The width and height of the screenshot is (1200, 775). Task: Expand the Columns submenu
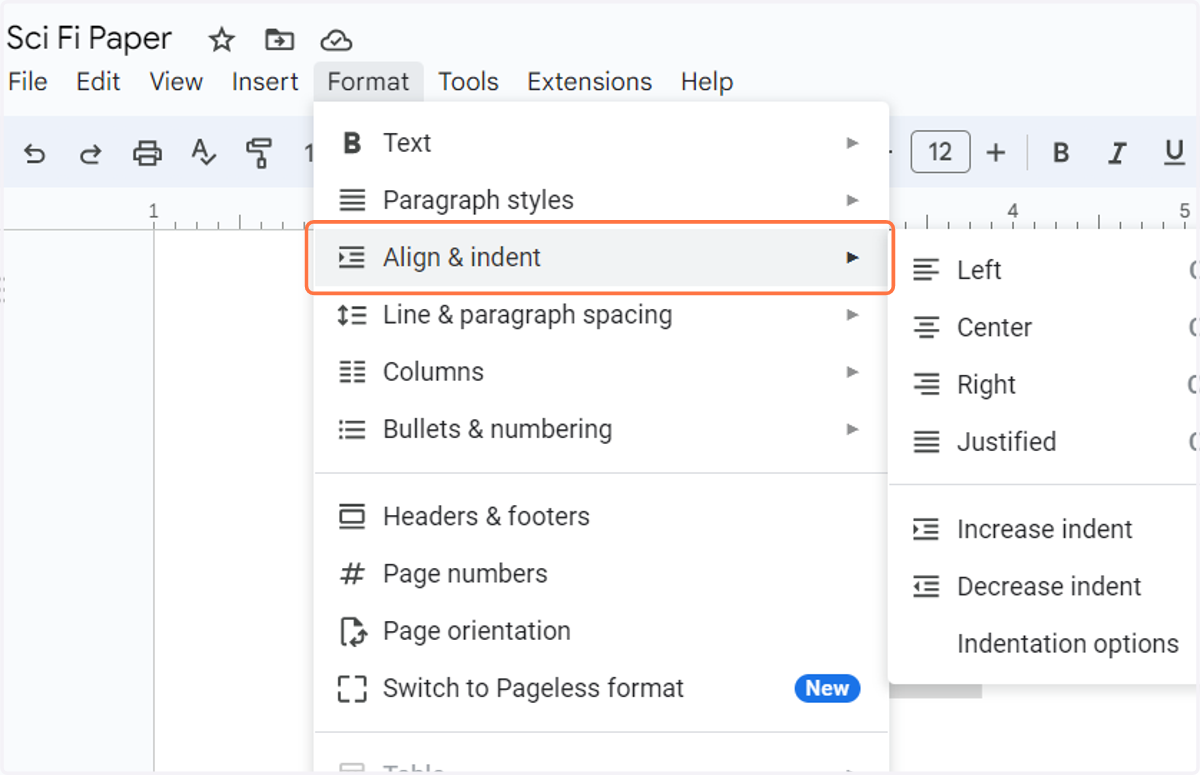pyautogui.click(x=601, y=372)
